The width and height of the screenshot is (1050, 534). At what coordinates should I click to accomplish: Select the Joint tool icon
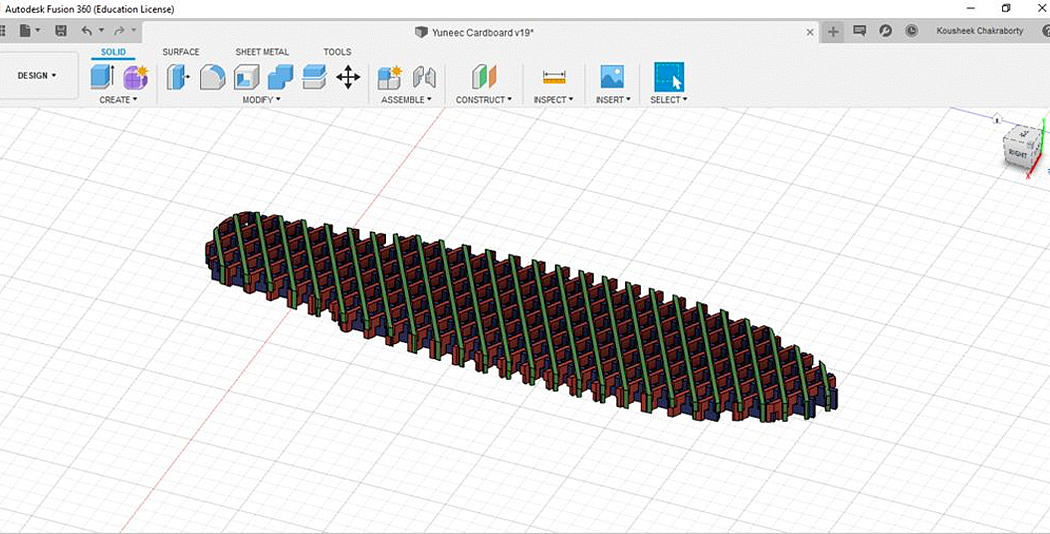[424, 77]
